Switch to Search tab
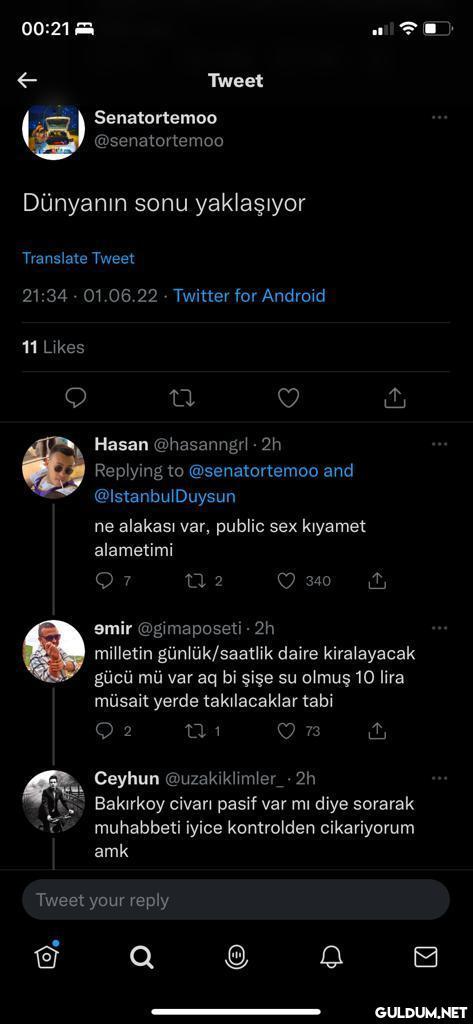 click(x=141, y=957)
